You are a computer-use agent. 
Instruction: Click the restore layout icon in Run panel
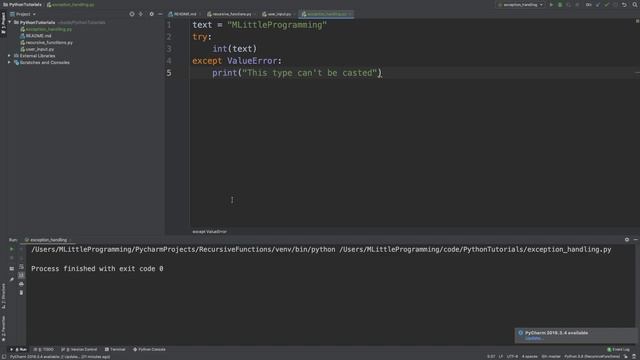point(11,269)
